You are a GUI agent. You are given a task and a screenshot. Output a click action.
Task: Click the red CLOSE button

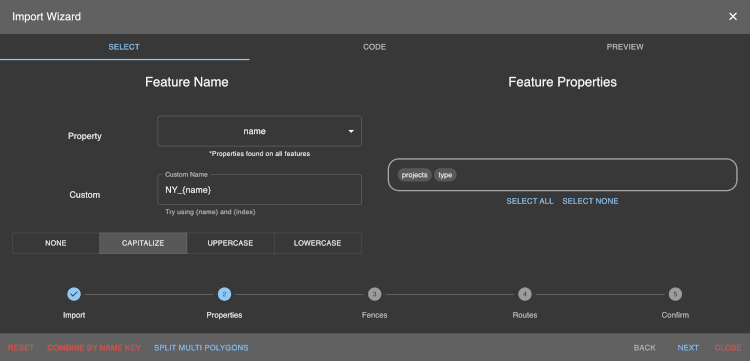pos(728,348)
